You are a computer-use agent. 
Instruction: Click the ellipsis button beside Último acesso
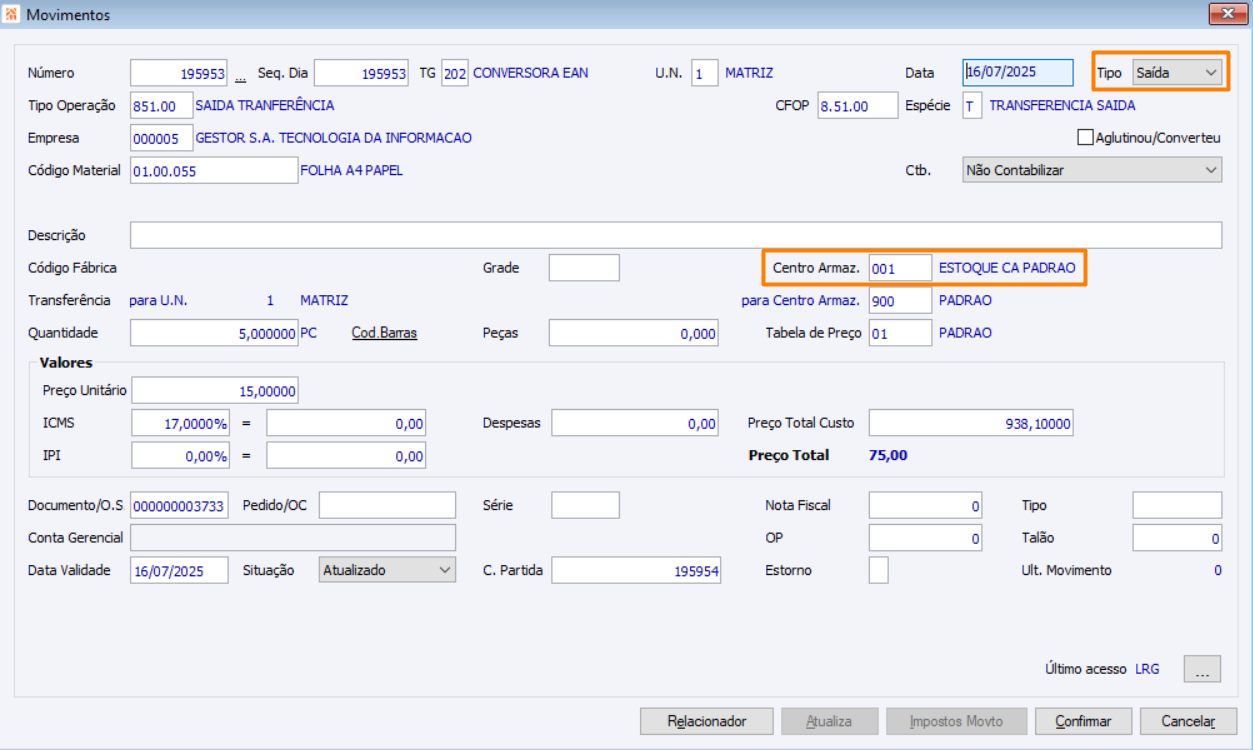coord(1202,669)
